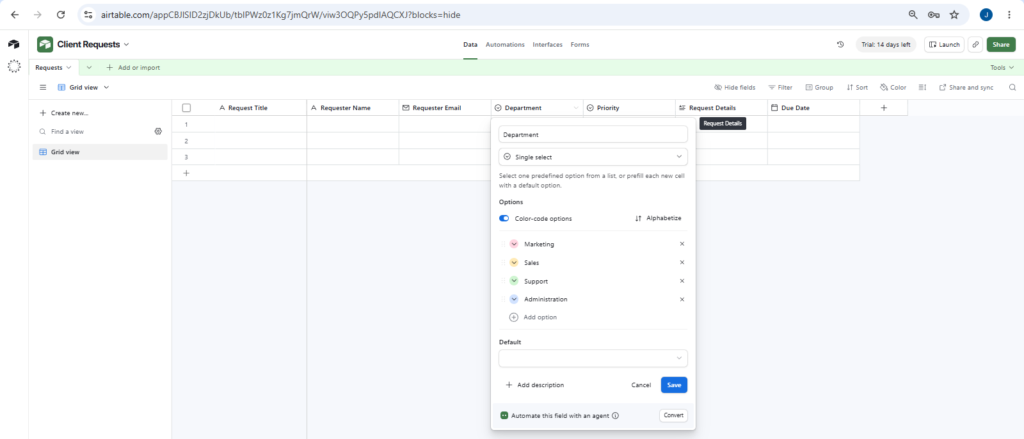Reload the page with the refresh icon

(x=61, y=14)
